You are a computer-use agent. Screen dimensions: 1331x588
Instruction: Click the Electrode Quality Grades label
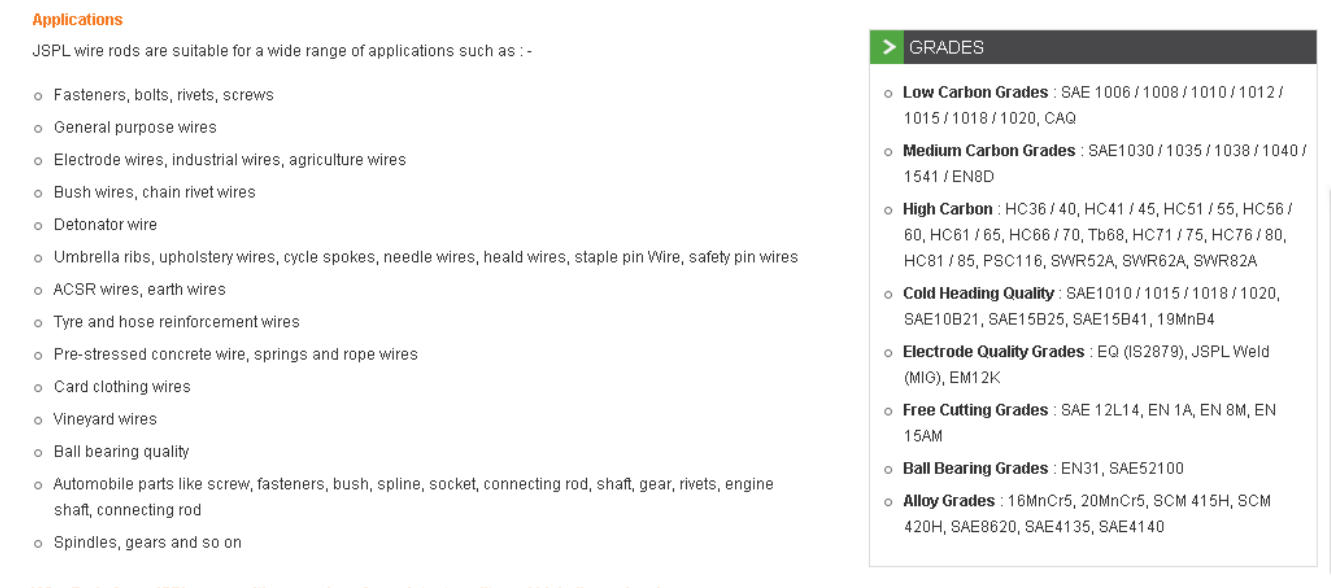click(x=993, y=352)
